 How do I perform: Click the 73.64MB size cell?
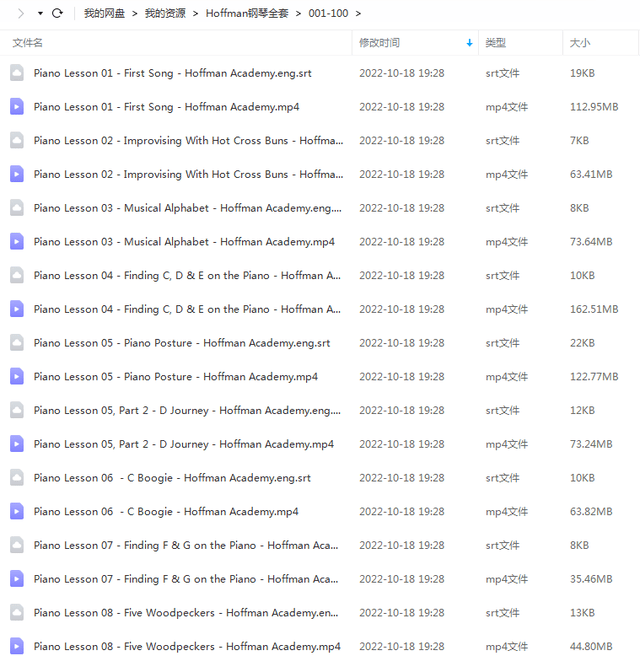(x=591, y=242)
